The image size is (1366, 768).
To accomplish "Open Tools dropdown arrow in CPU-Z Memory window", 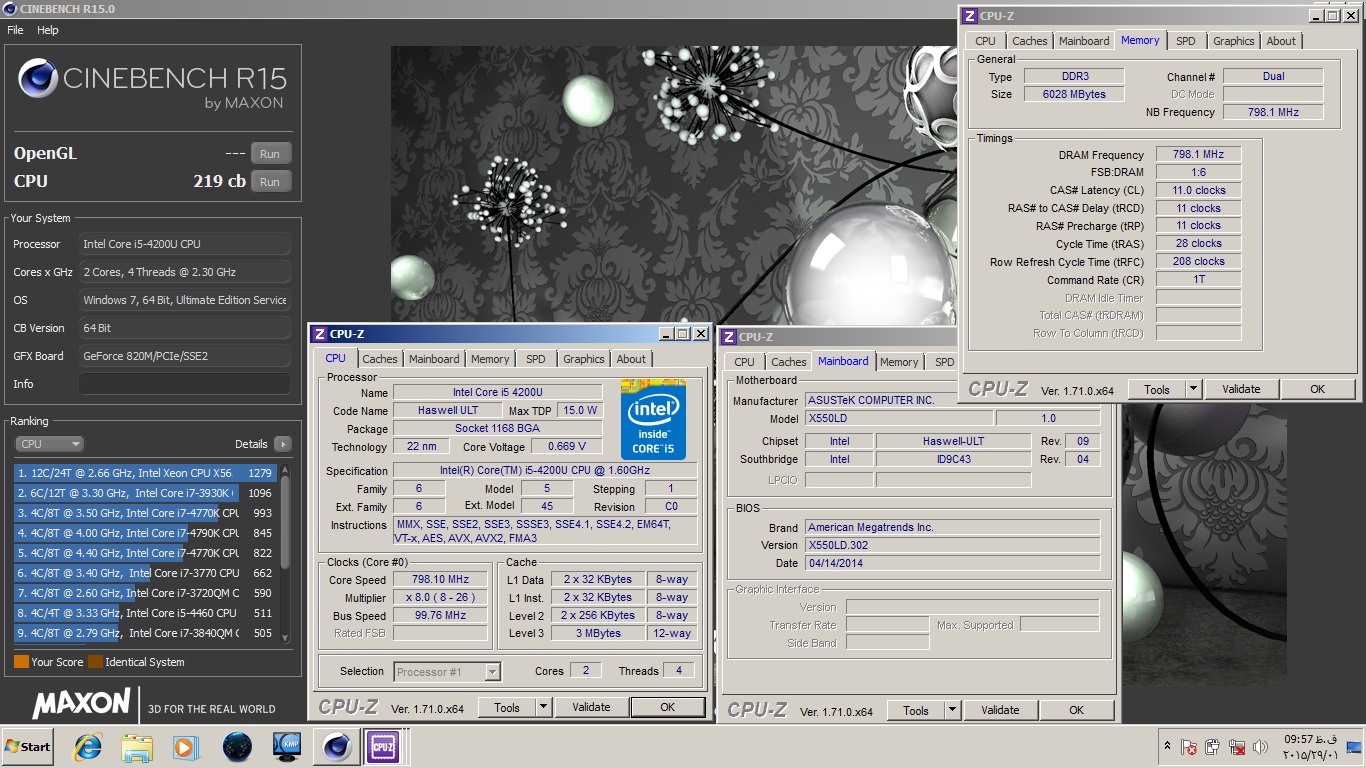I will point(1193,389).
